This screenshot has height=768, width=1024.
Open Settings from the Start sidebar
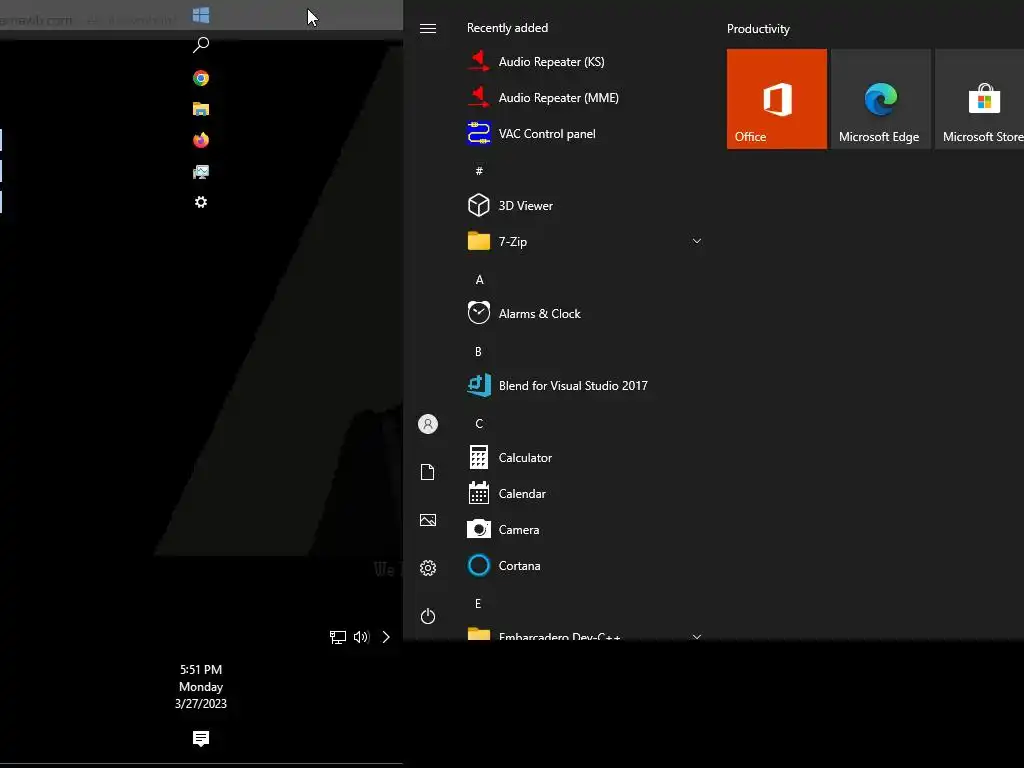coord(428,568)
